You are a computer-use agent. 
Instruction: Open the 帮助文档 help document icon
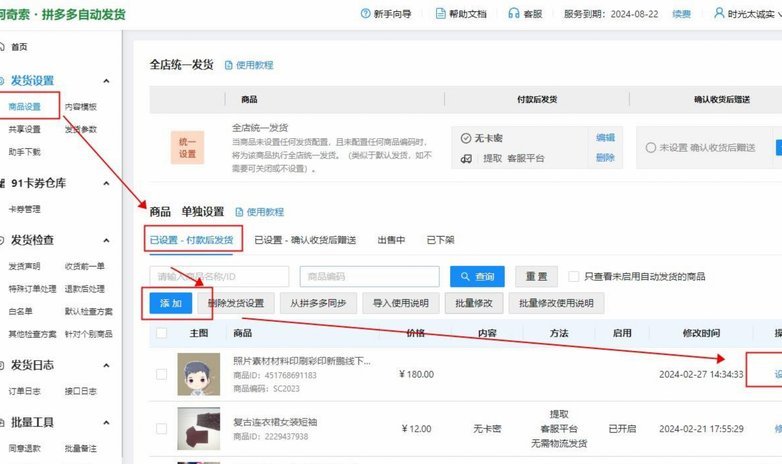[x=440, y=13]
